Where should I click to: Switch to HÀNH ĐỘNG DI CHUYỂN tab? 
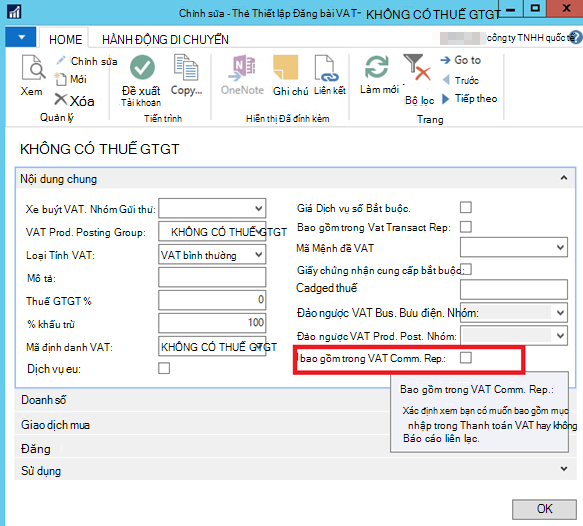[165, 39]
